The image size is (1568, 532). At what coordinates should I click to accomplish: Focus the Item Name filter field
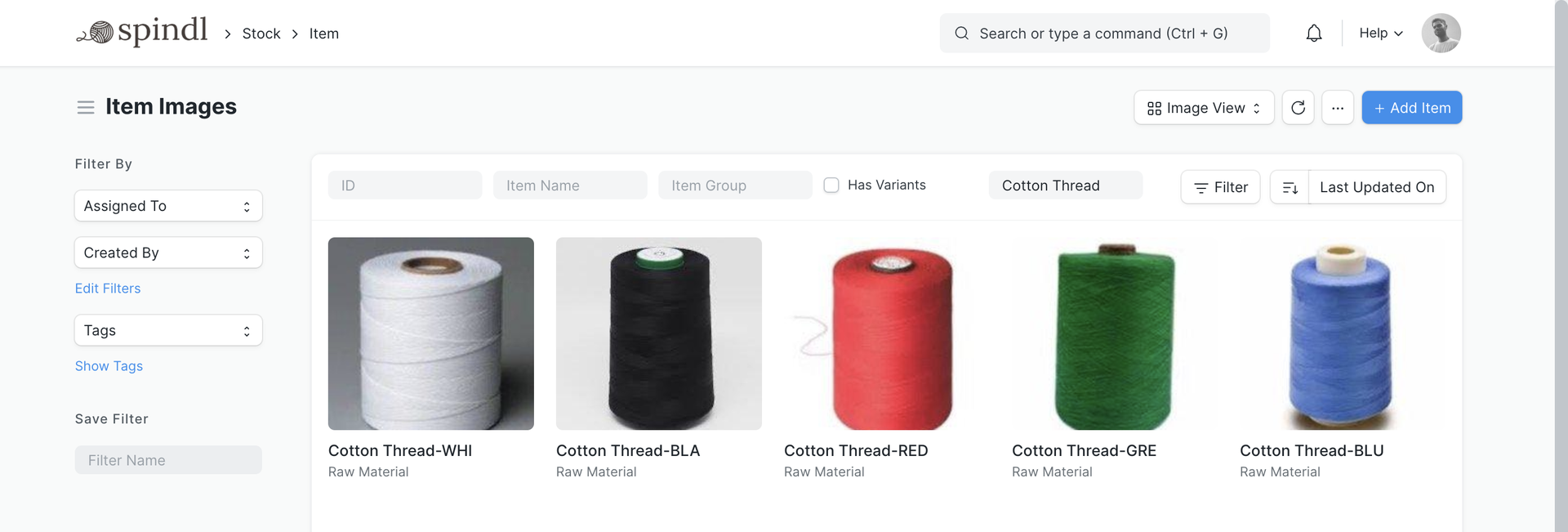(x=570, y=186)
